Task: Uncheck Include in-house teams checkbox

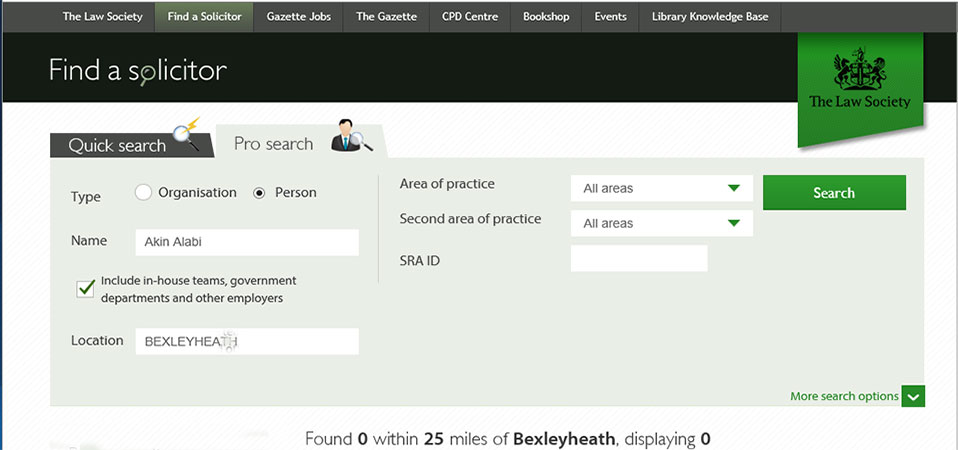Action: click(86, 289)
